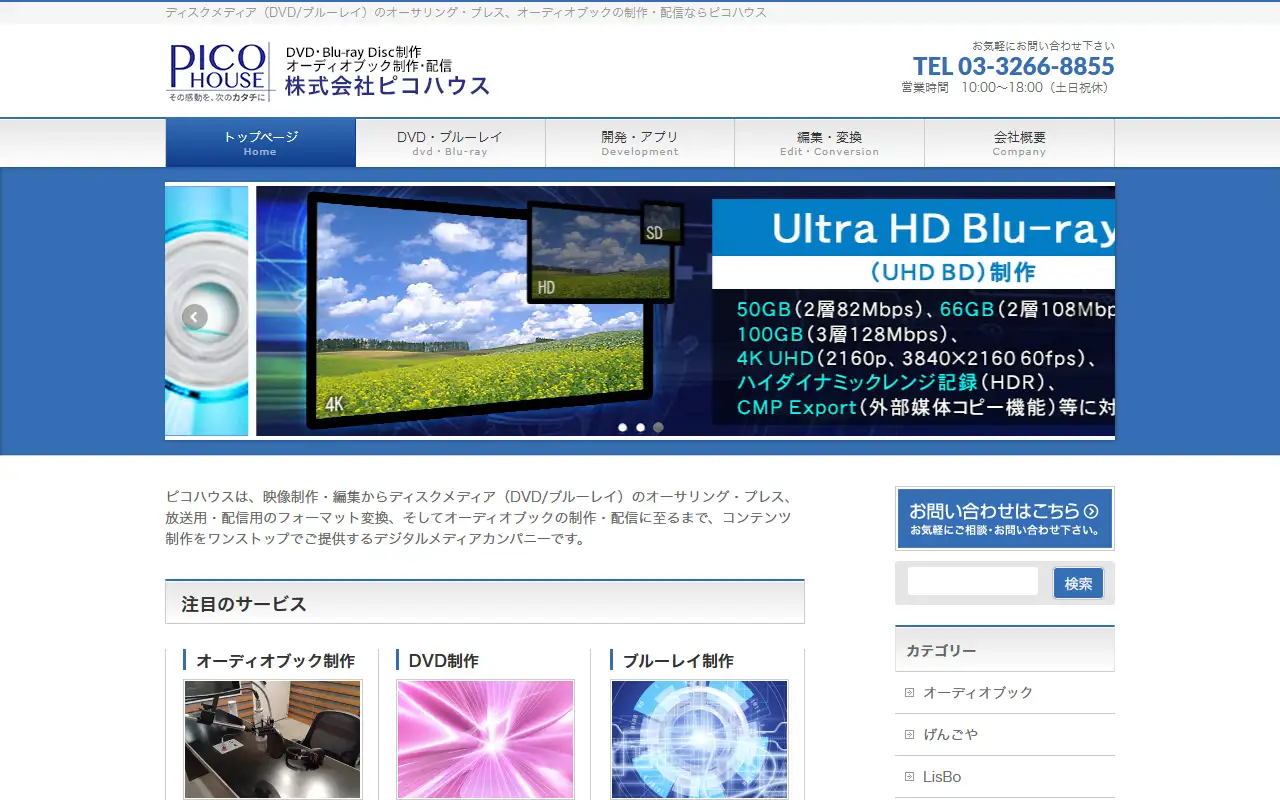Click the お問い合わせはこちら contact banner
Image resolution: width=1280 pixels, height=800 pixels.
point(1005,518)
